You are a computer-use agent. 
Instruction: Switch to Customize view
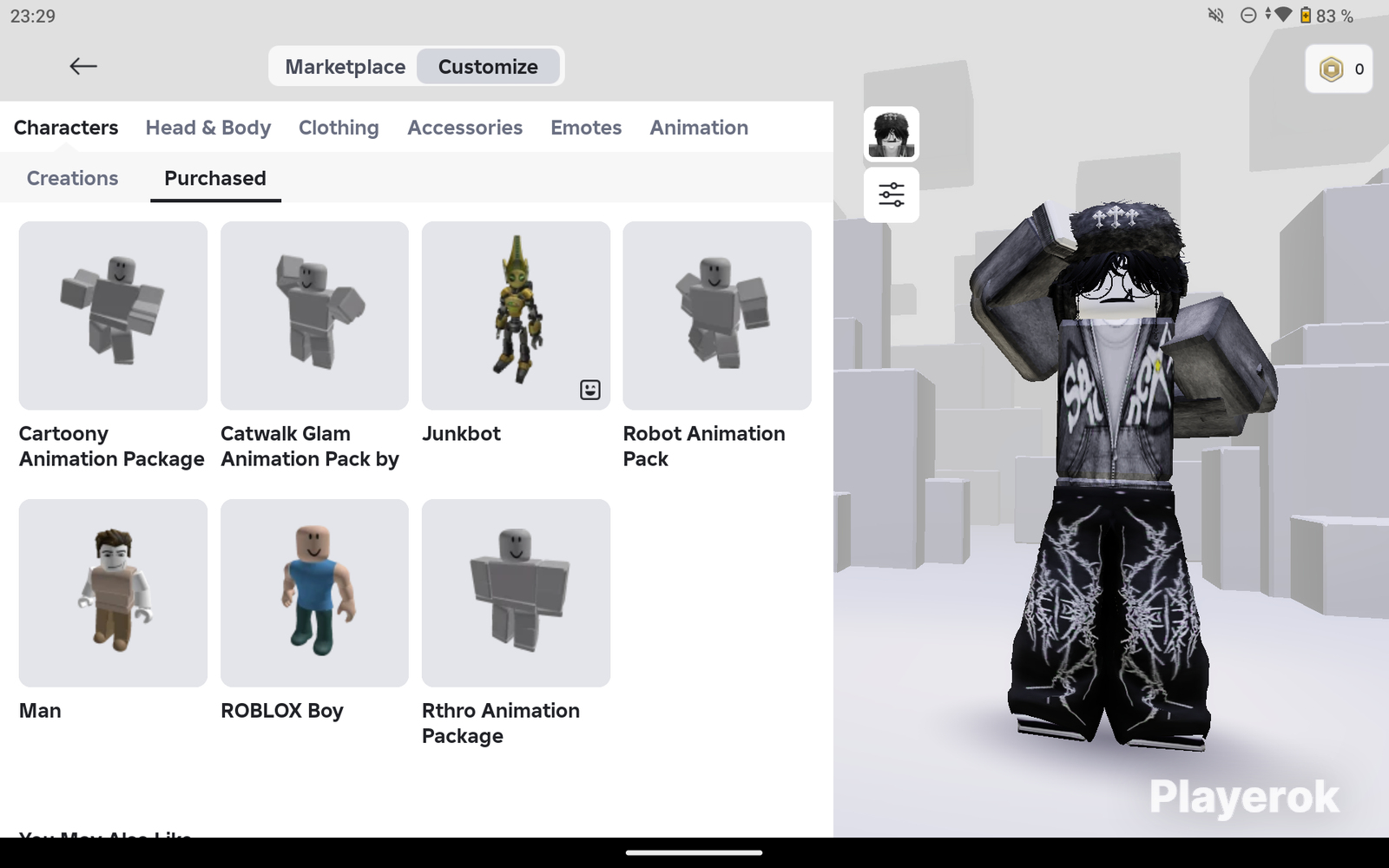[x=488, y=67]
